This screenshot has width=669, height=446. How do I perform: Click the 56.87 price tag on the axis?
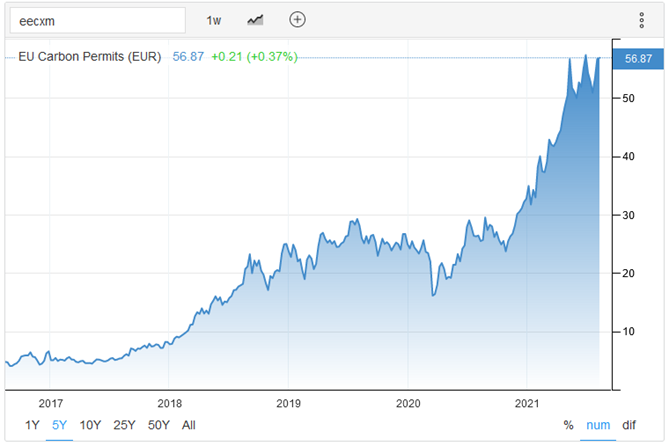click(x=637, y=58)
